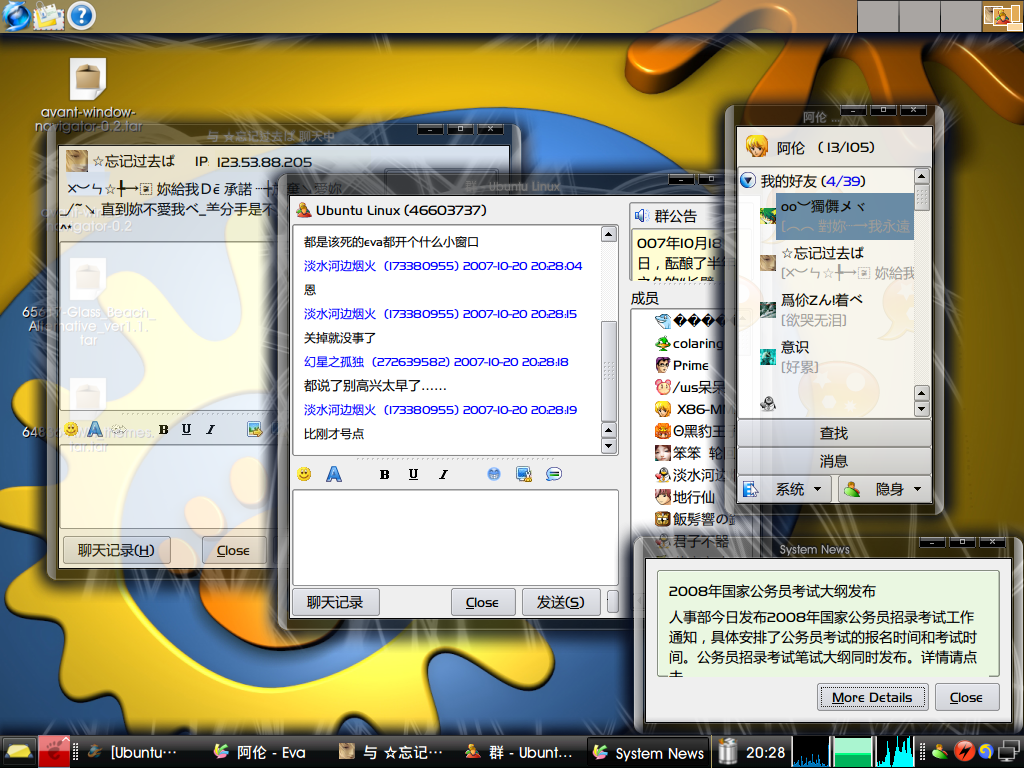
Task: Click the show desktop icon in bottom panel
Action: click(x=19, y=752)
